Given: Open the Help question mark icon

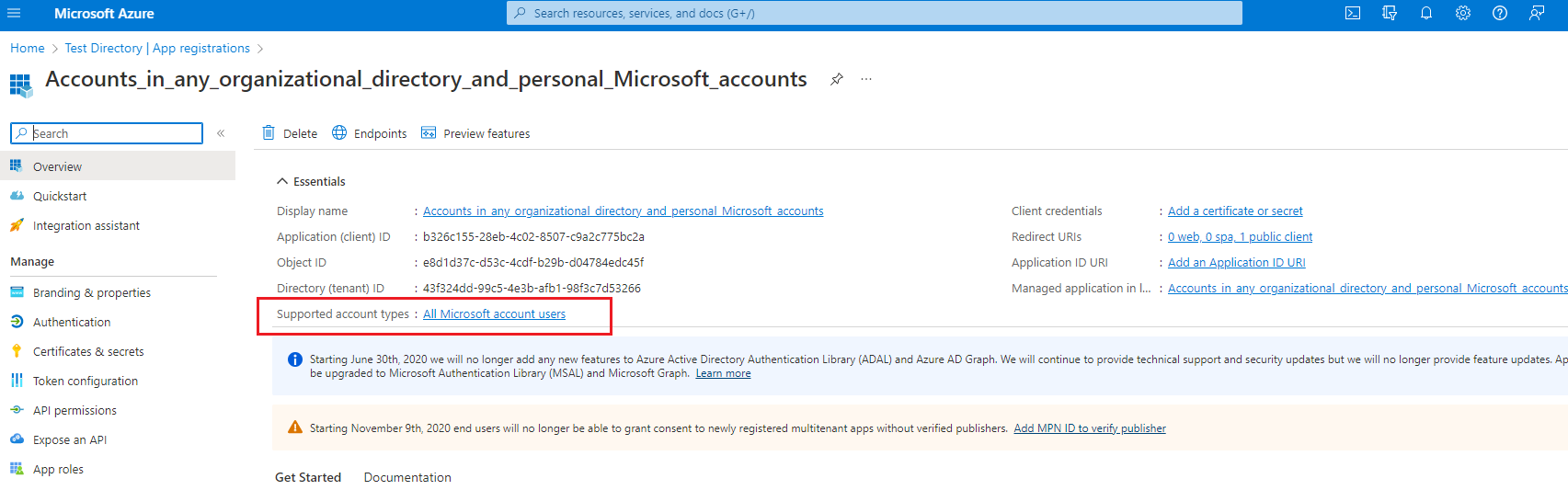Looking at the screenshot, I should tap(1500, 13).
